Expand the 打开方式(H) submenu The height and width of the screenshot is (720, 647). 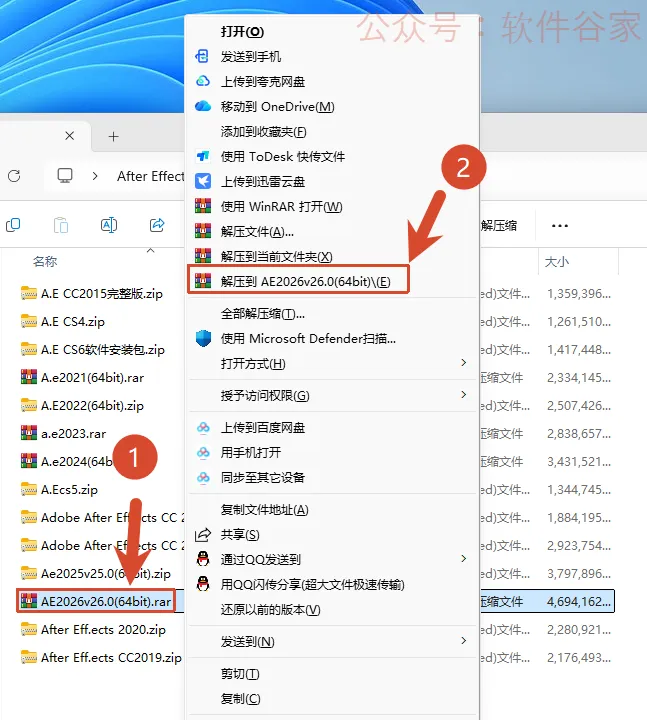pyautogui.click(x=464, y=363)
